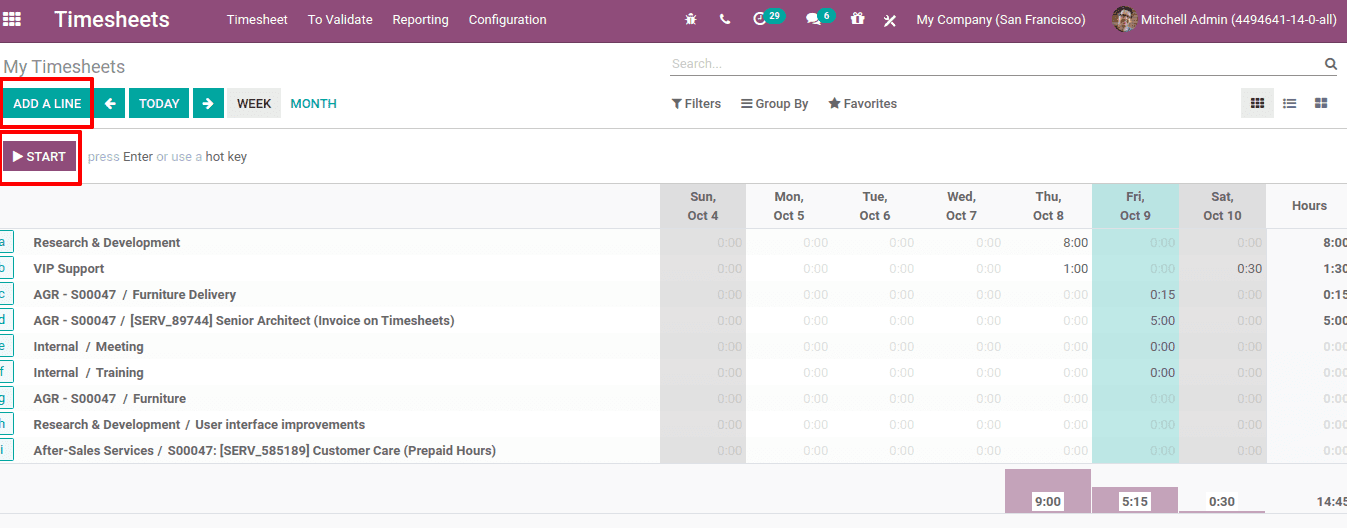Click the search magnifier icon
The width and height of the screenshot is (1347, 528).
click(1331, 64)
